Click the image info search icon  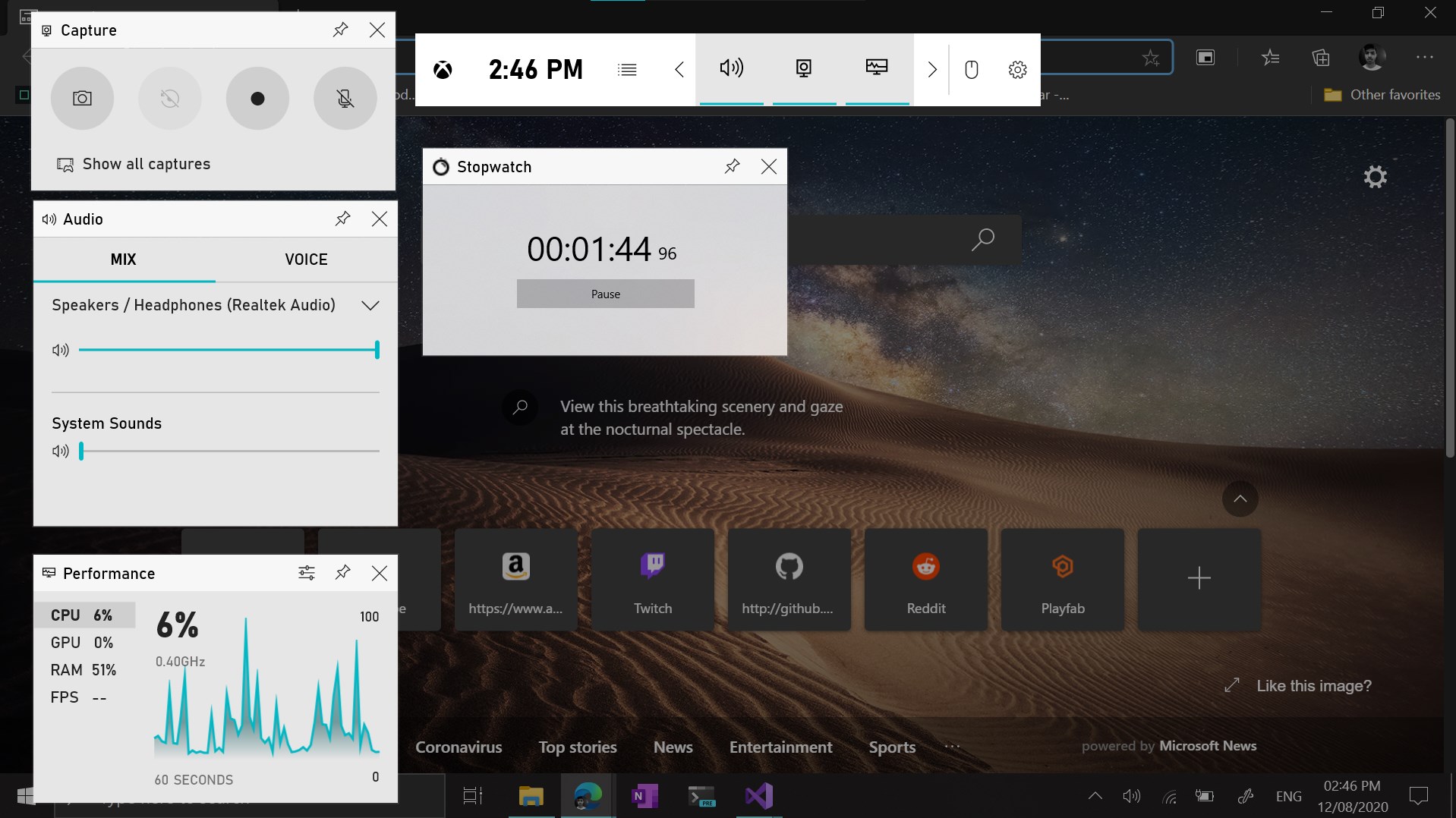(520, 407)
